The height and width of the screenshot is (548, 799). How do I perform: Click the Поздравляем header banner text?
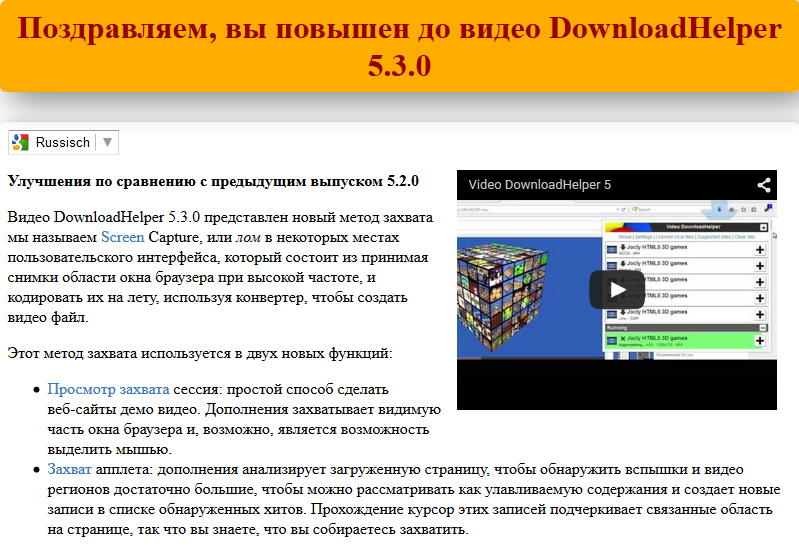point(400,46)
